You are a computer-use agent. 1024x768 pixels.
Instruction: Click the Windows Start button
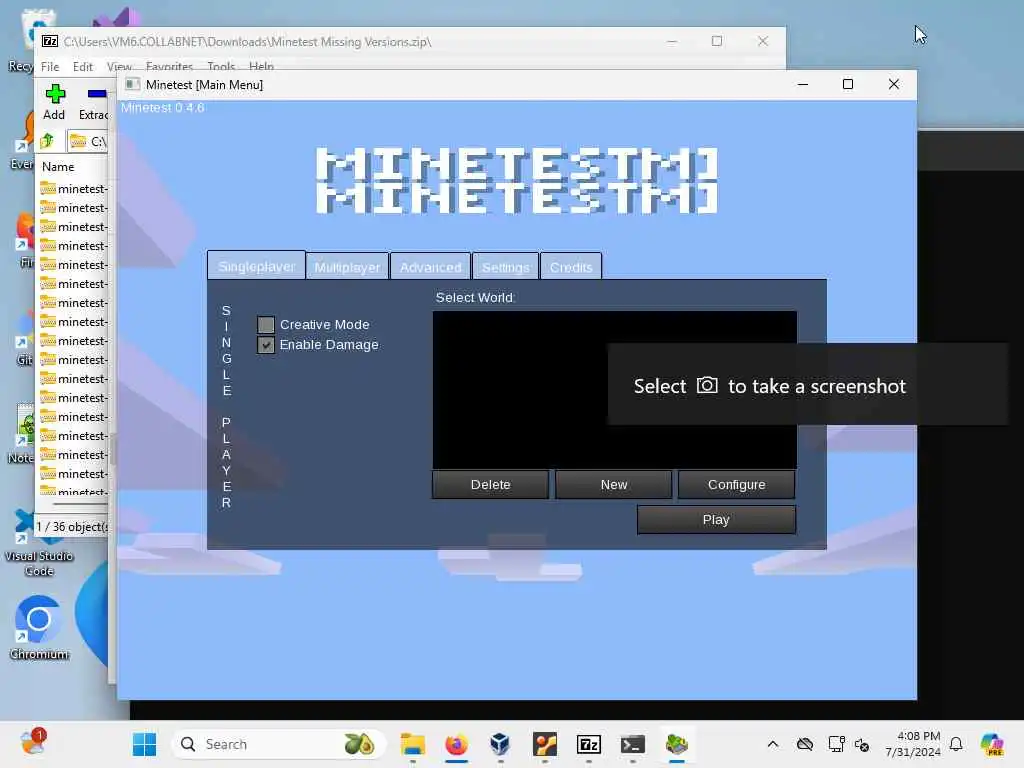pos(144,744)
